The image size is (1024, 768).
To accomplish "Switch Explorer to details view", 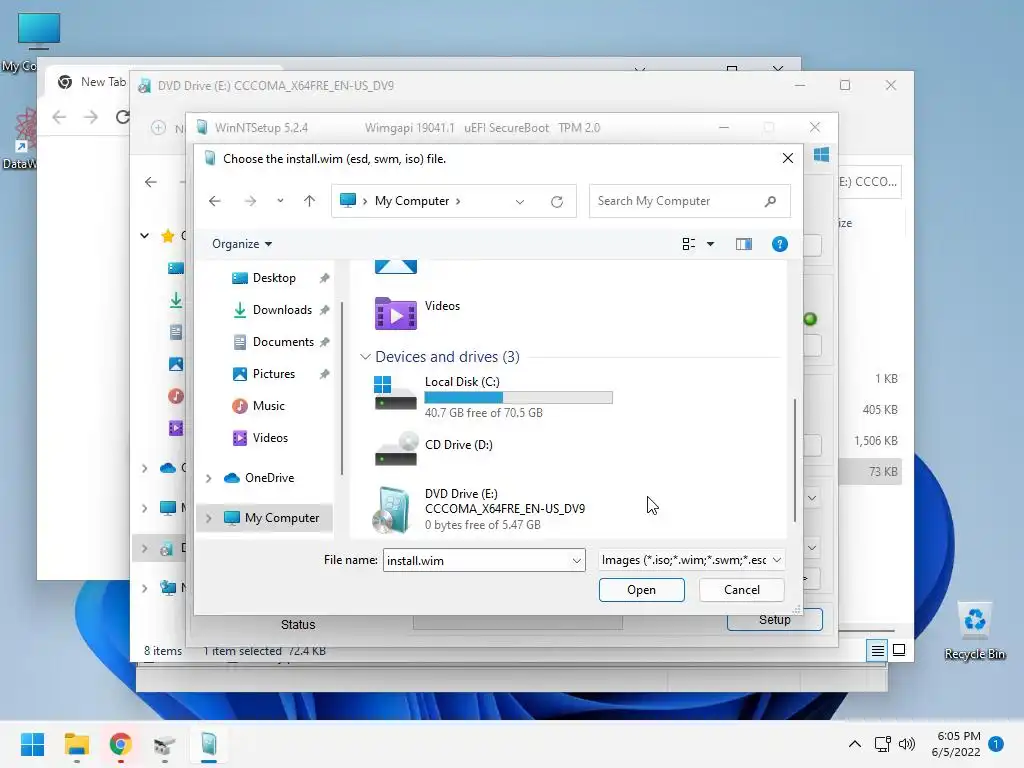I will pyautogui.click(x=877, y=650).
